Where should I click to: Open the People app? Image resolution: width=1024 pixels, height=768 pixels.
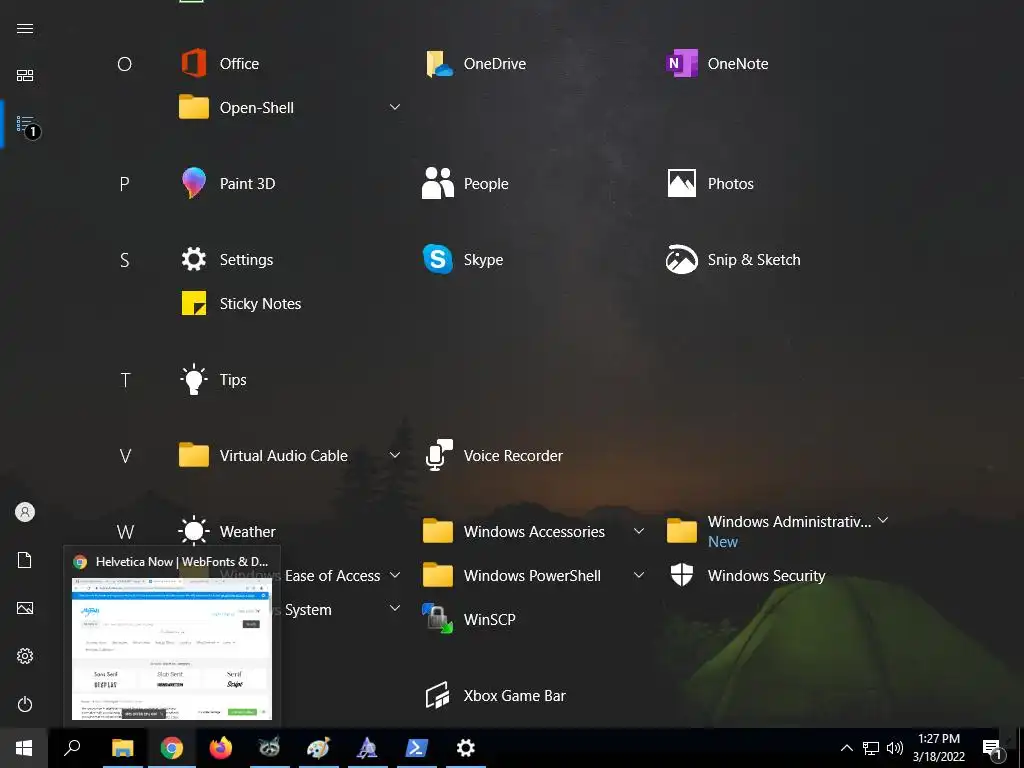466,184
